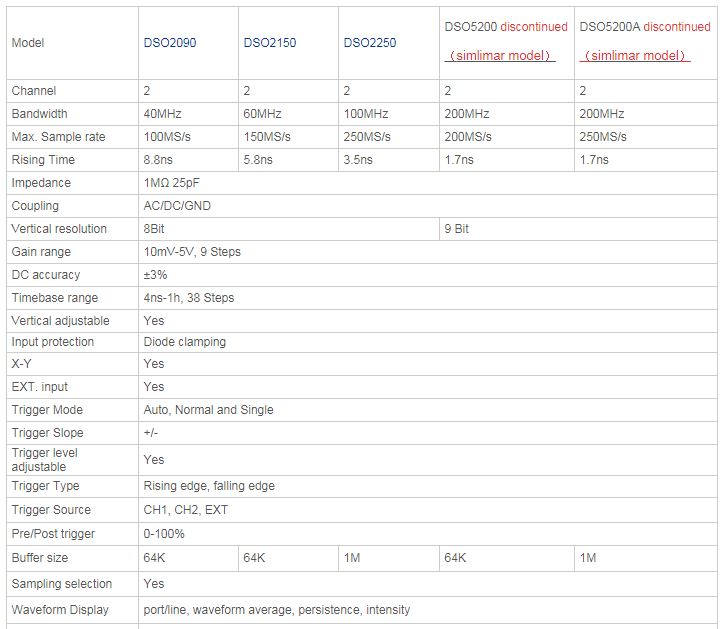The width and height of the screenshot is (720, 629).
Task: Click the '9 Bit' resolution value
Action: [456, 228]
